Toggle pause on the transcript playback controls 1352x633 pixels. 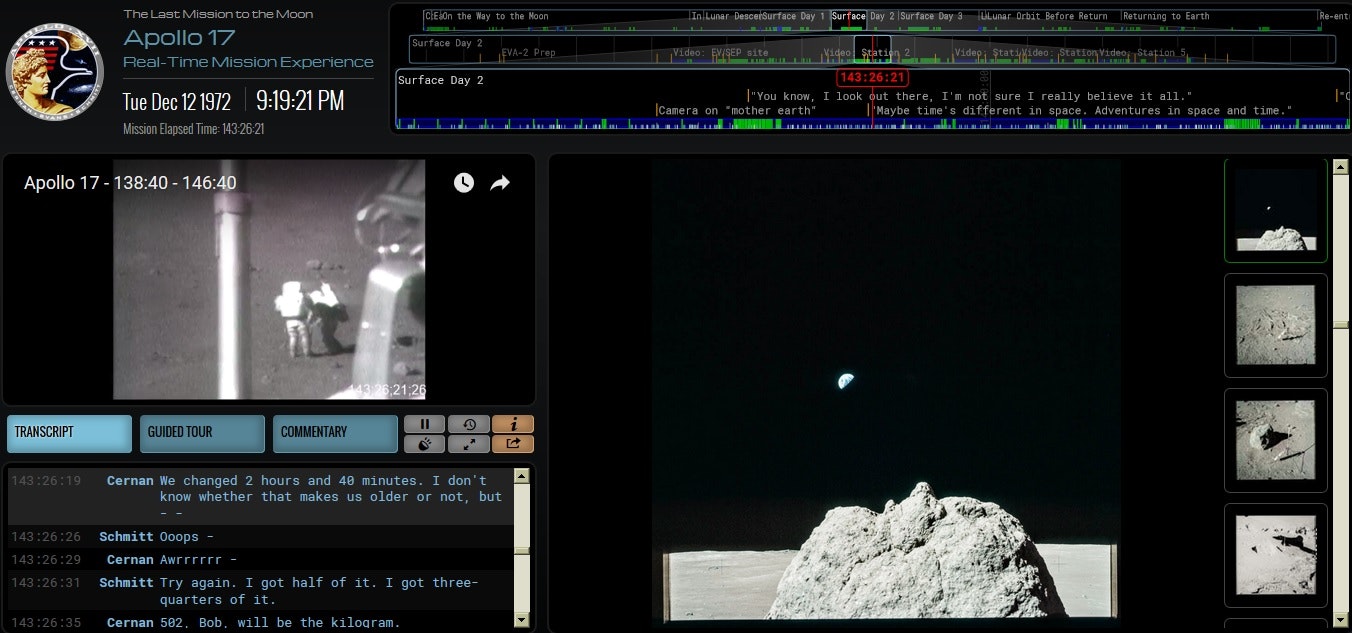tap(425, 424)
